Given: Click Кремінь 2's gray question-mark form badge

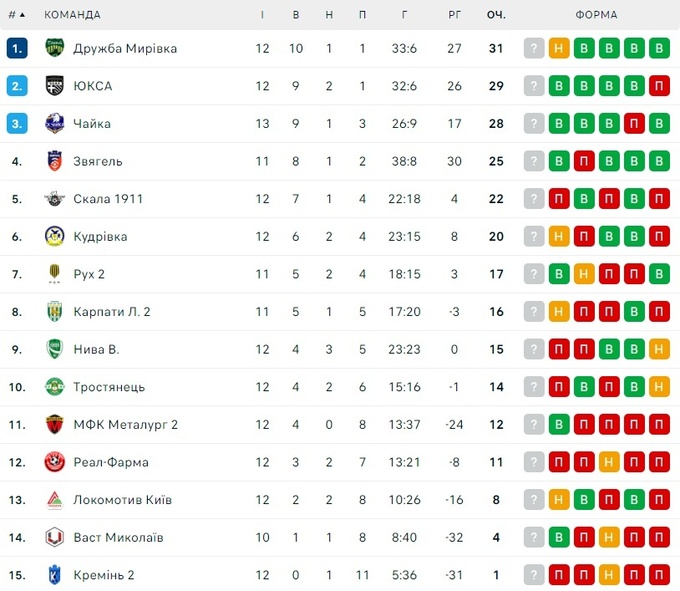Looking at the screenshot, I should point(535,575).
